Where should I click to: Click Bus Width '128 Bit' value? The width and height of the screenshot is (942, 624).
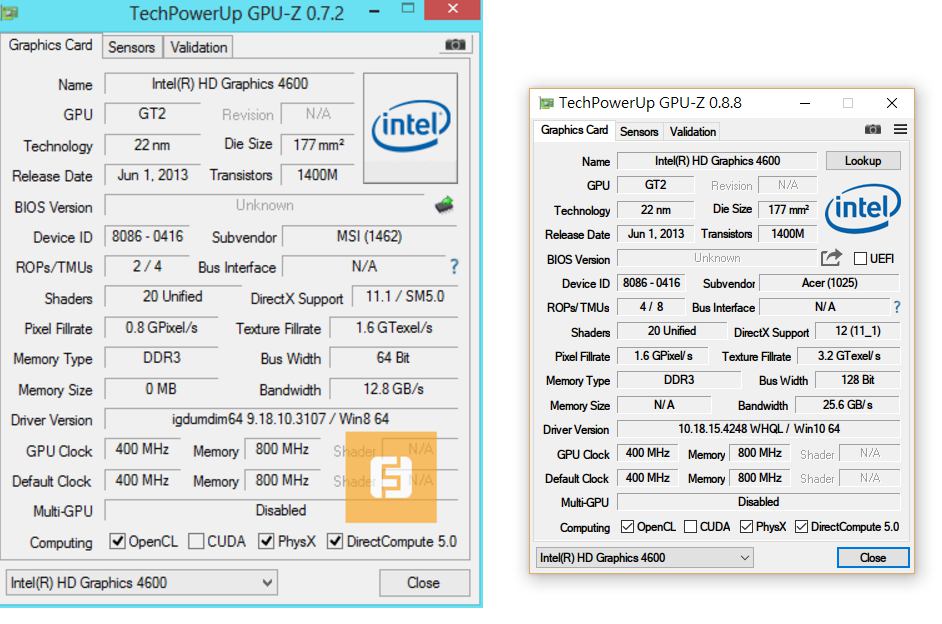click(857, 380)
